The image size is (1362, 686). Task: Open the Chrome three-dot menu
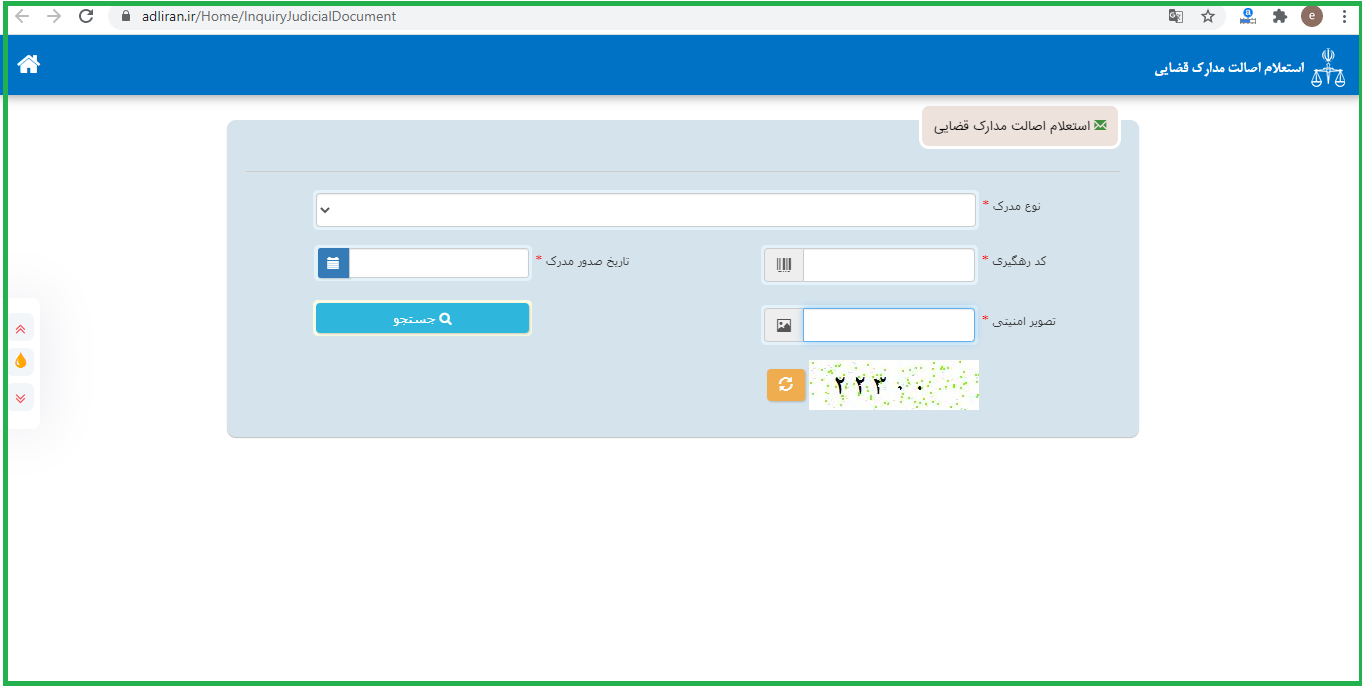coord(1344,16)
